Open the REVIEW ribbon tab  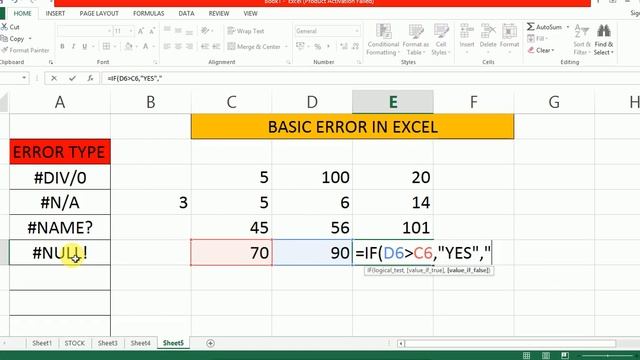pos(219,13)
